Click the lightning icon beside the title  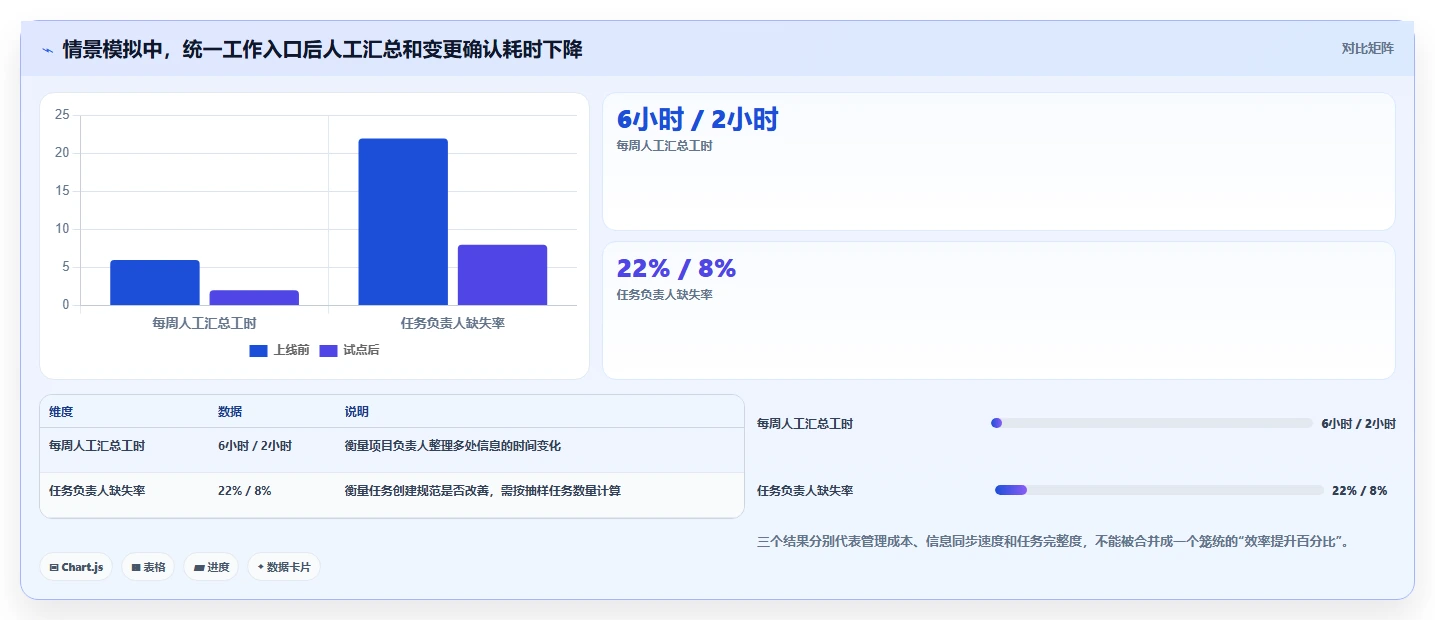(x=48, y=49)
